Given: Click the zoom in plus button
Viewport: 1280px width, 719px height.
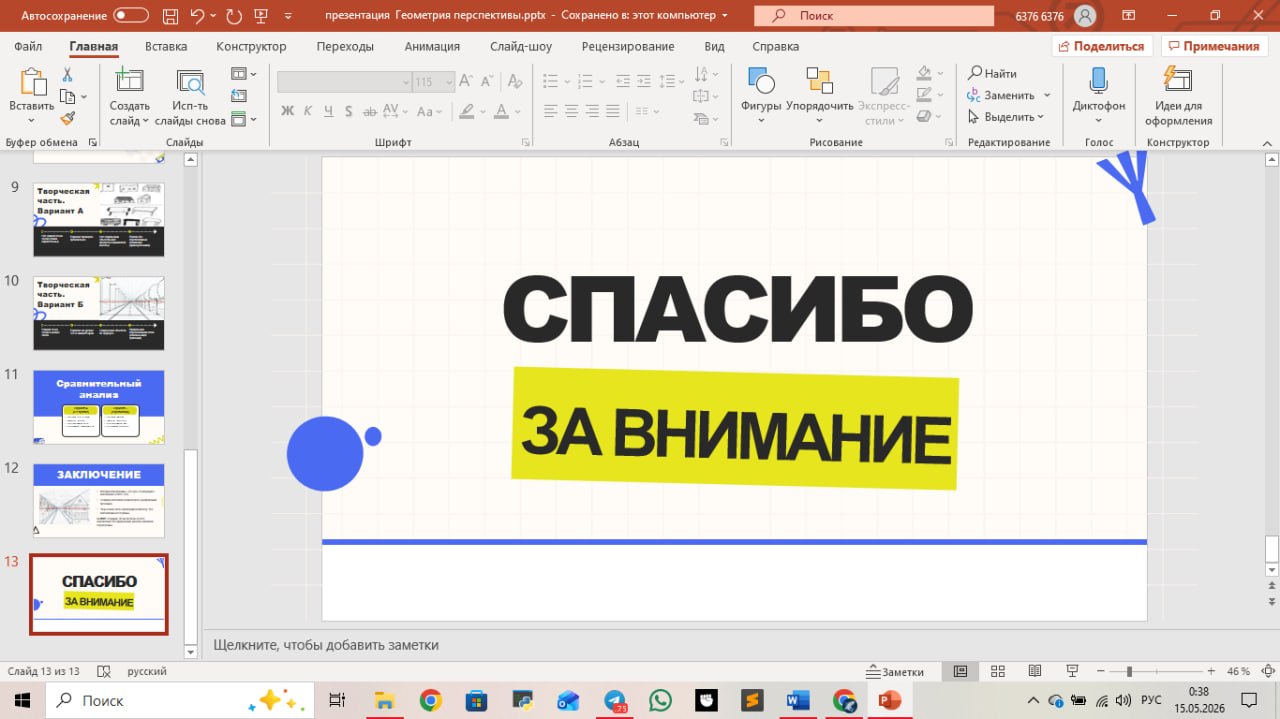Looking at the screenshot, I should click(x=1210, y=671).
